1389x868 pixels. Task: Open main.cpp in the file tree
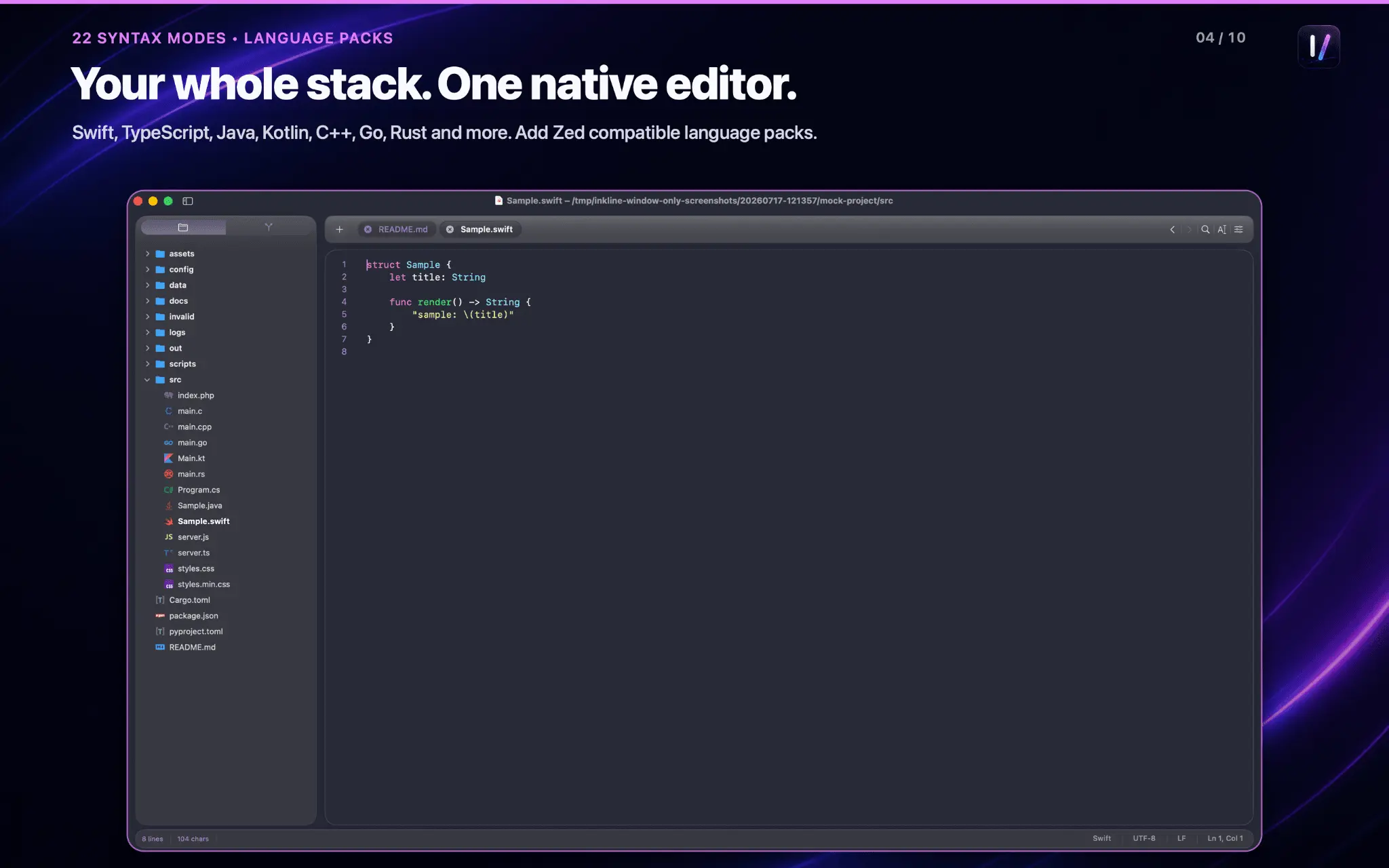[x=195, y=427]
